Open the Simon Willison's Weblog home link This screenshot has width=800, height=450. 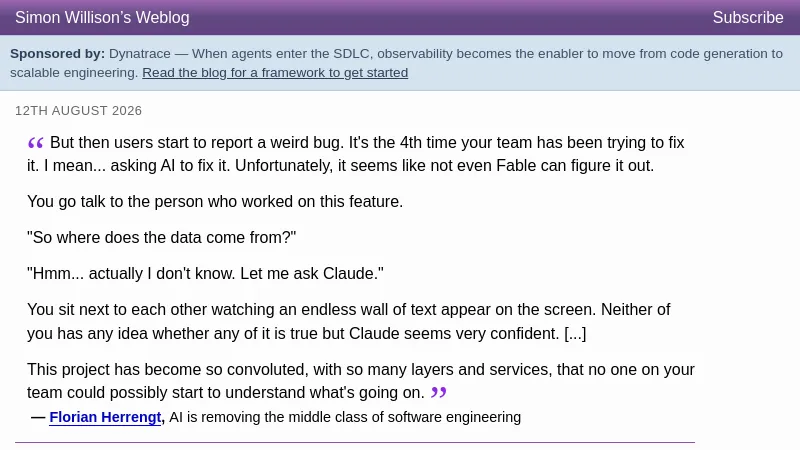102,17
